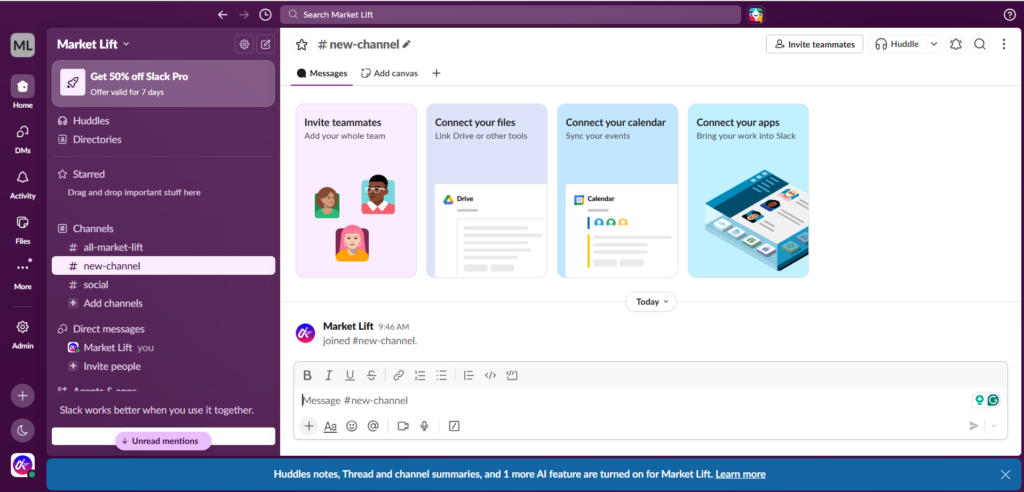Toggle italic formatting

click(x=328, y=375)
